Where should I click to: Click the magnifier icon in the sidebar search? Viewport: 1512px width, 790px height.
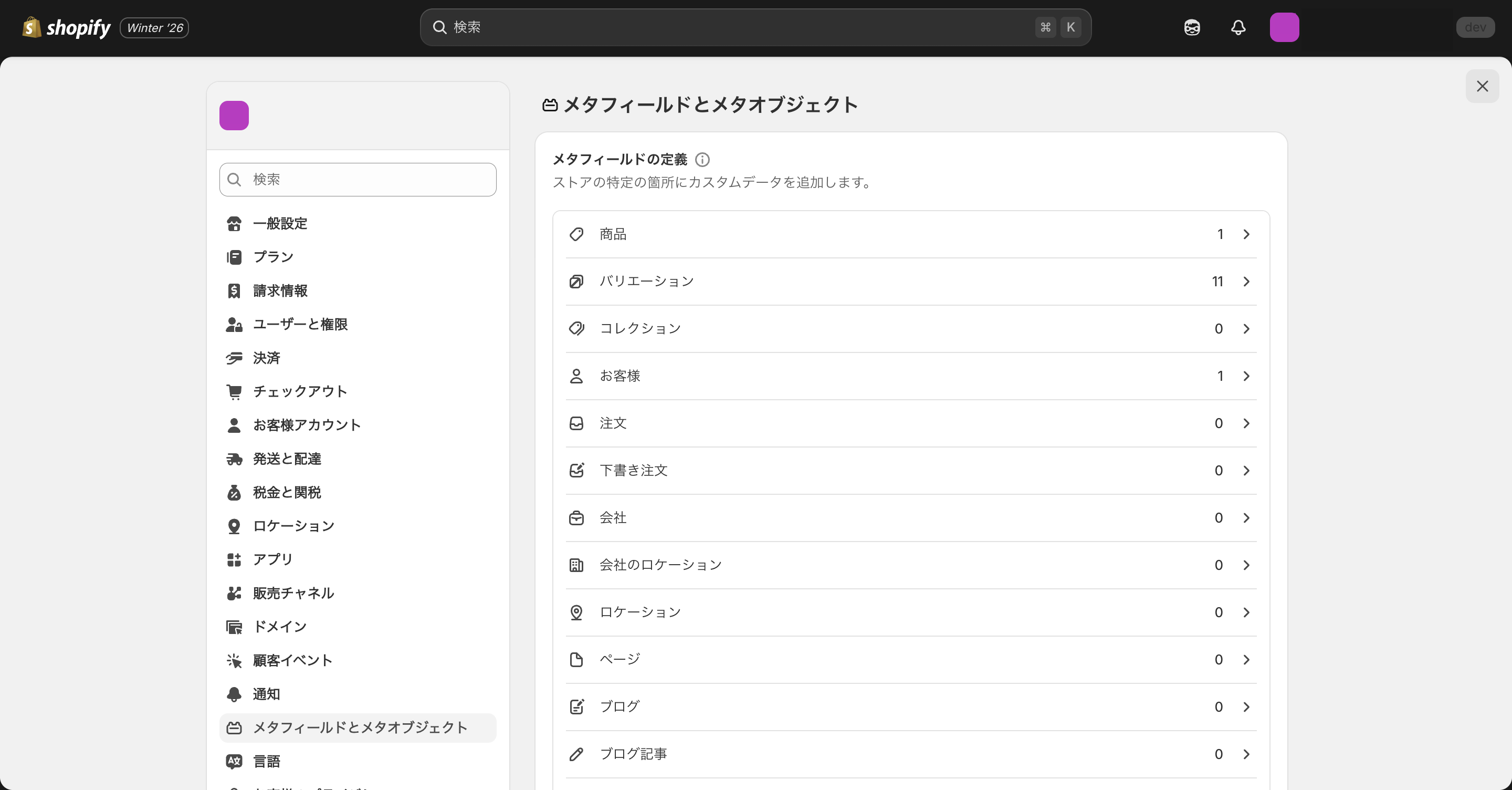point(234,180)
